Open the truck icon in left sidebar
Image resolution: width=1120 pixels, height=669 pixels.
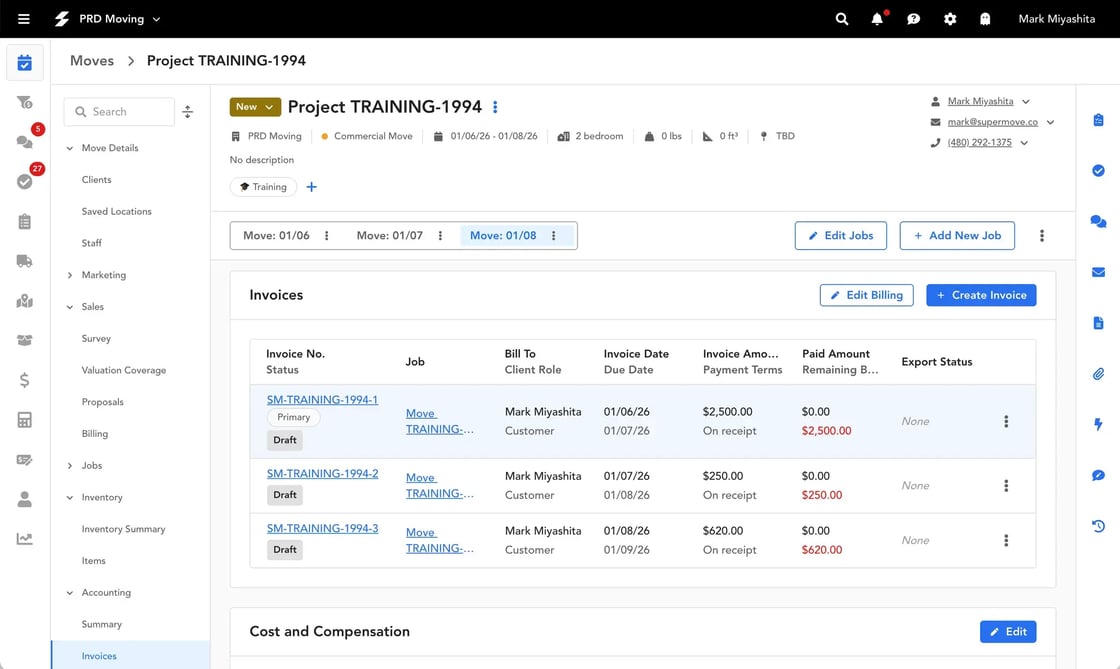click(x=25, y=261)
